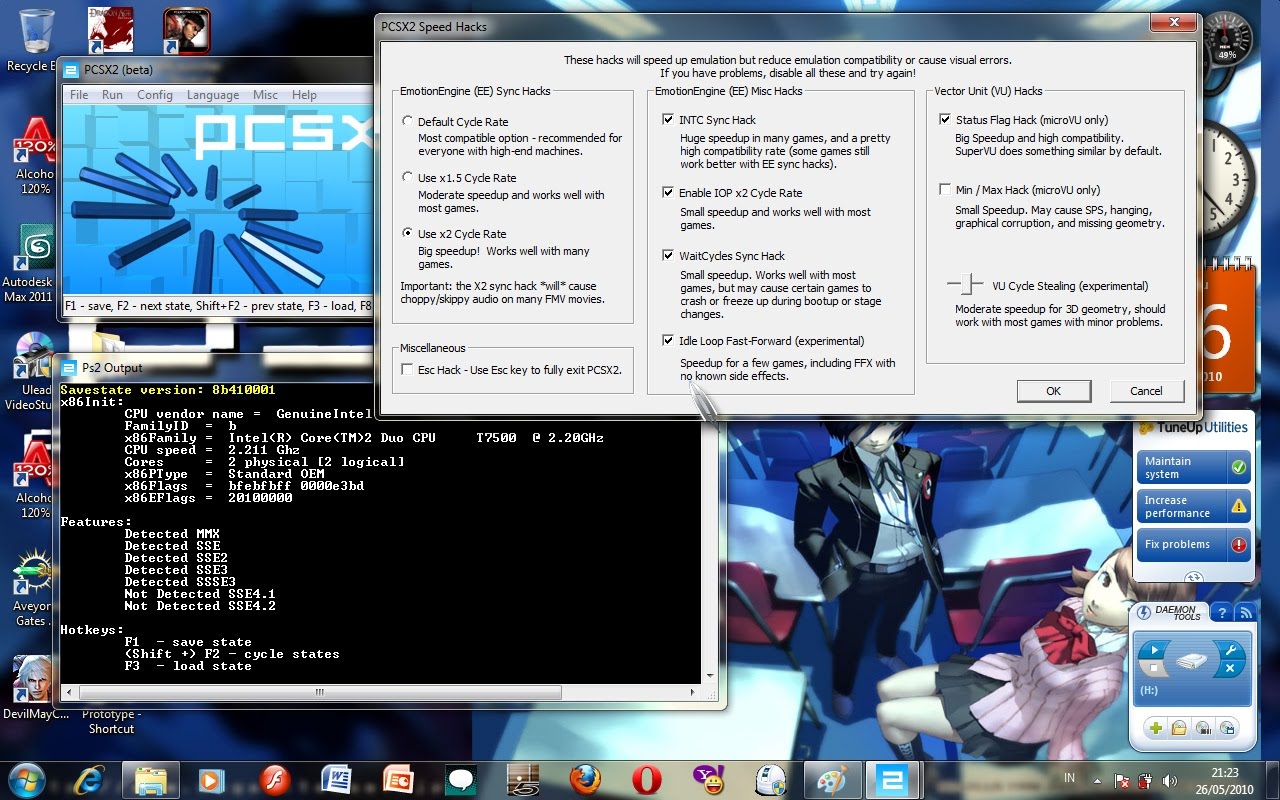Click the DAEMON Tools gadget RSS icon
Screen dimensions: 1280x800
pos(1244,612)
